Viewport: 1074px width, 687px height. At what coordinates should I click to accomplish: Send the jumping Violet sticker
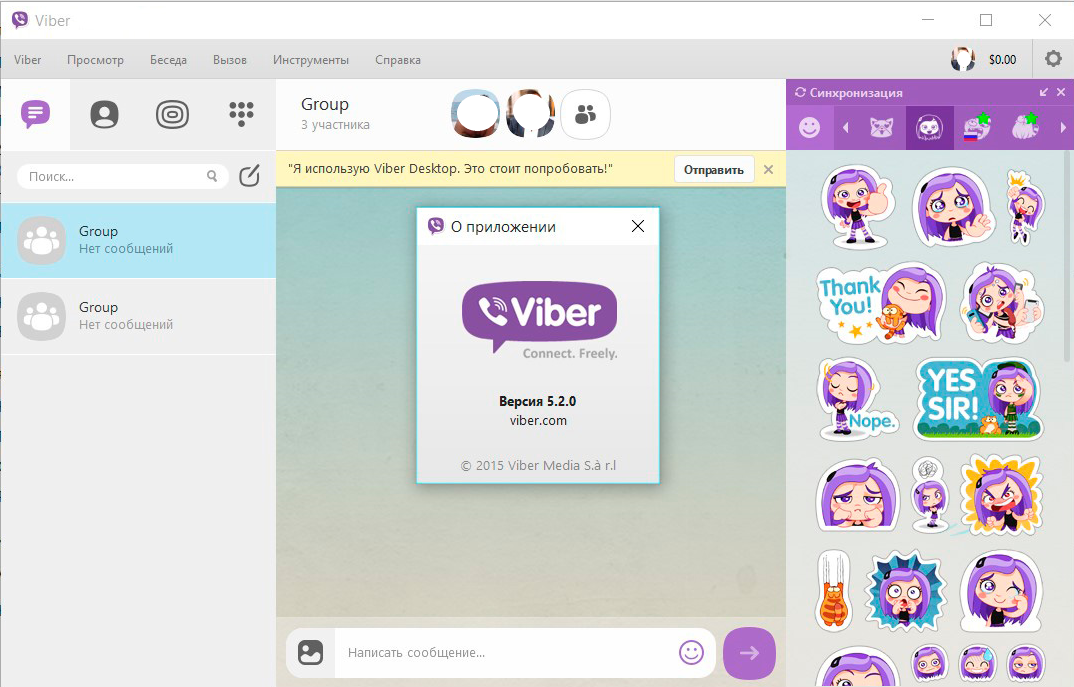coord(1024,208)
